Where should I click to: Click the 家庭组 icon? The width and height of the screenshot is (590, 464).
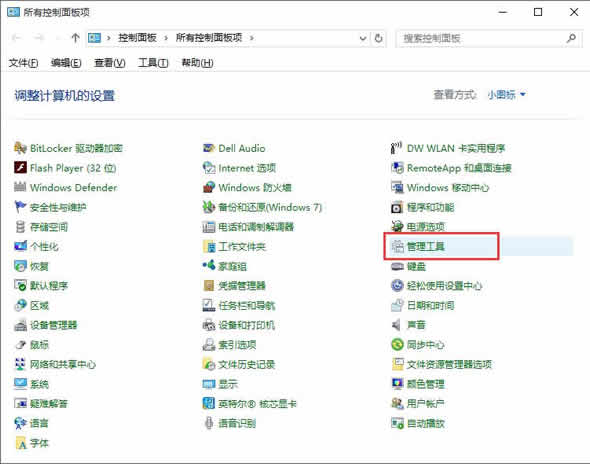(x=209, y=266)
